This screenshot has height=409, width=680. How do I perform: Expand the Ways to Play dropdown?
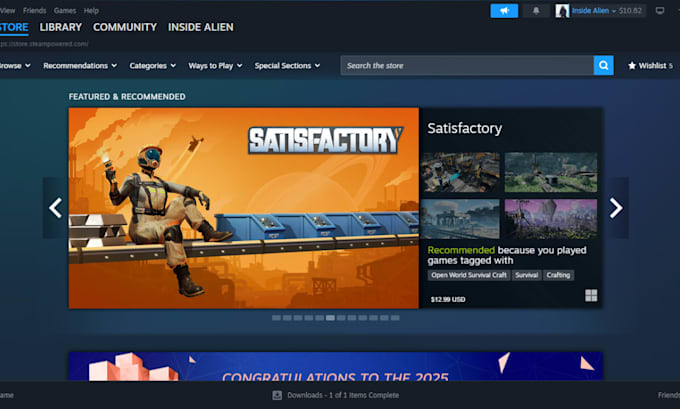pyautogui.click(x=215, y=66)
